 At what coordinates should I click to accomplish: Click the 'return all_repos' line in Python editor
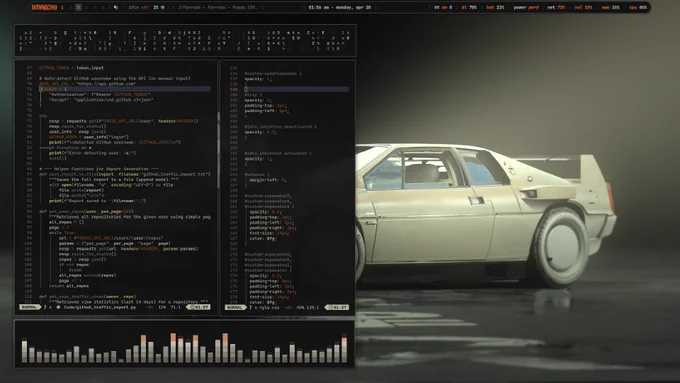click(69, 286)
